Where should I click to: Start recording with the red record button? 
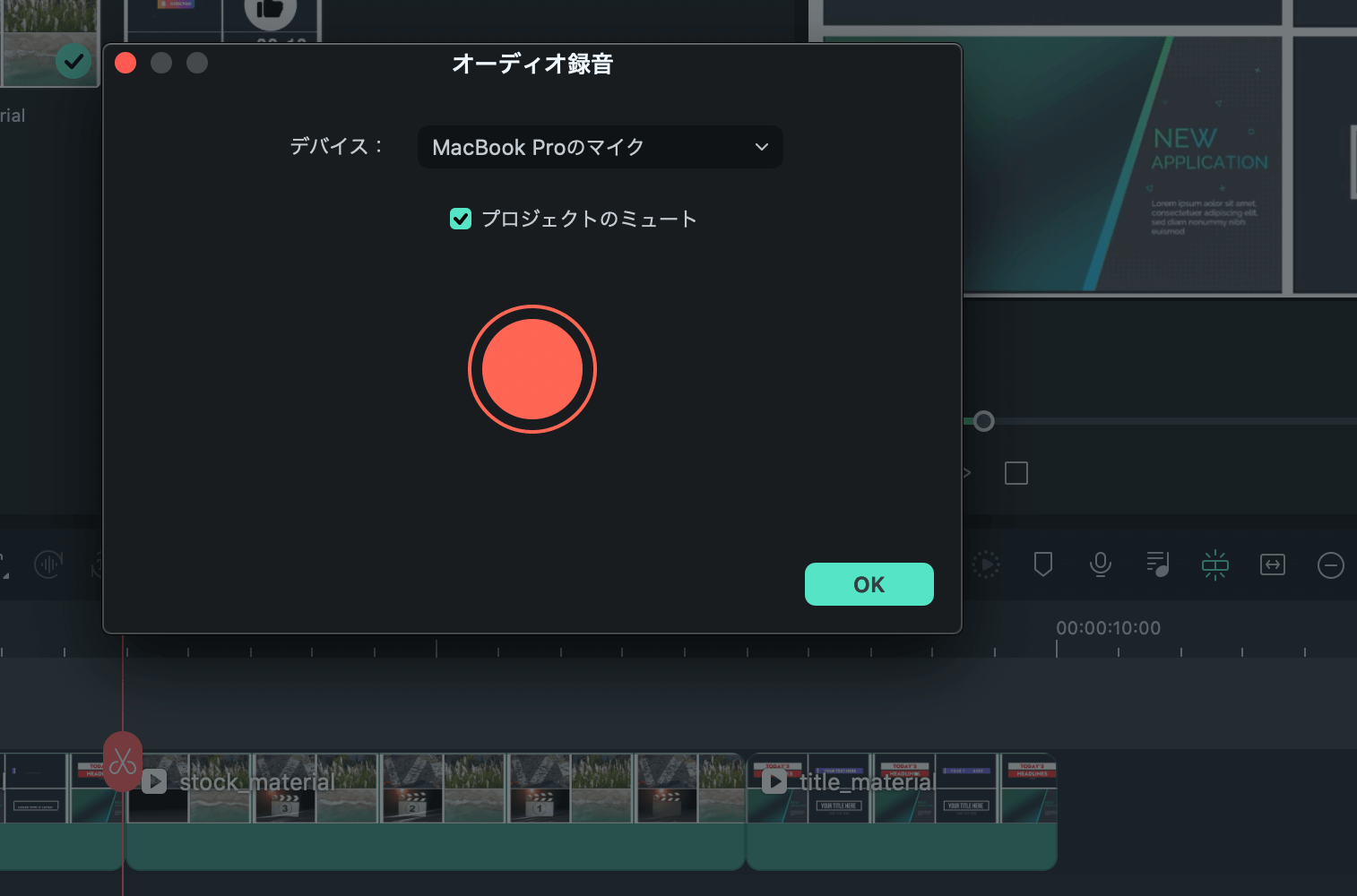(x=532, y=369)
